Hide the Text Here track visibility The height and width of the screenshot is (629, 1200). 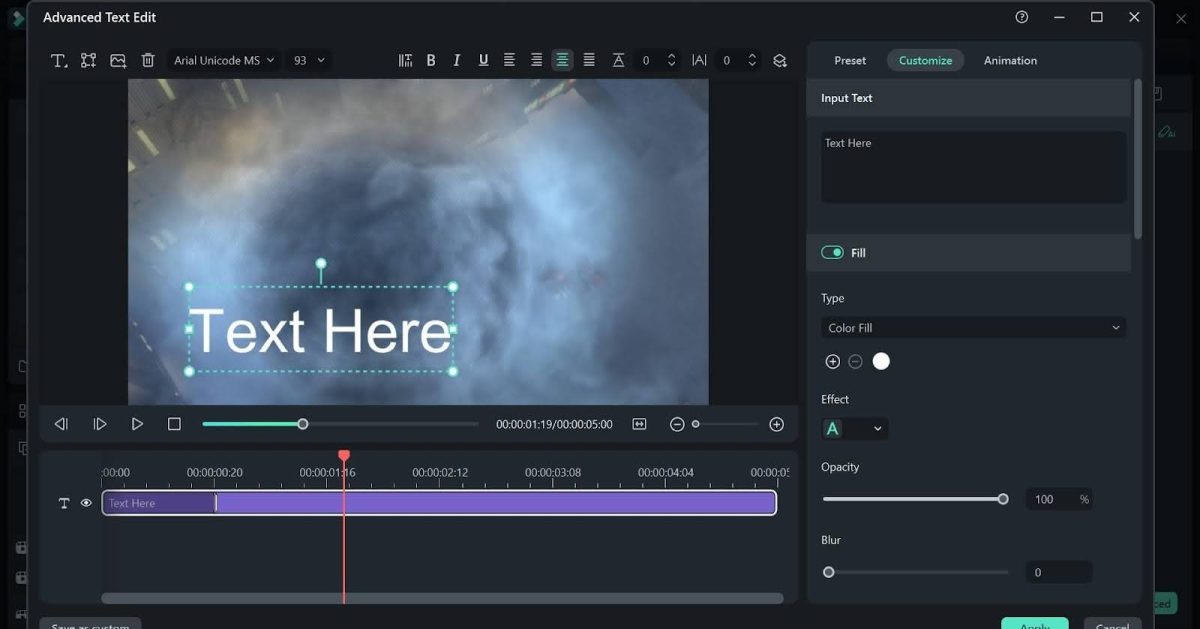(x=86, y=502)
